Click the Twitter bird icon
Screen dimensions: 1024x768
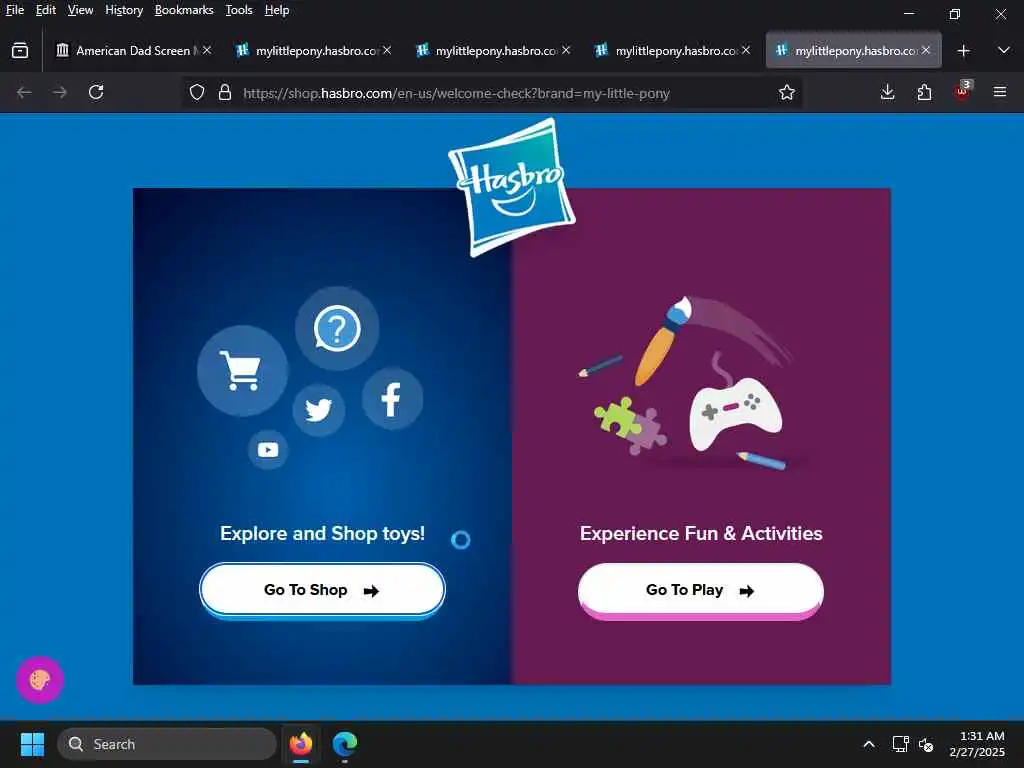coord(319,410)
